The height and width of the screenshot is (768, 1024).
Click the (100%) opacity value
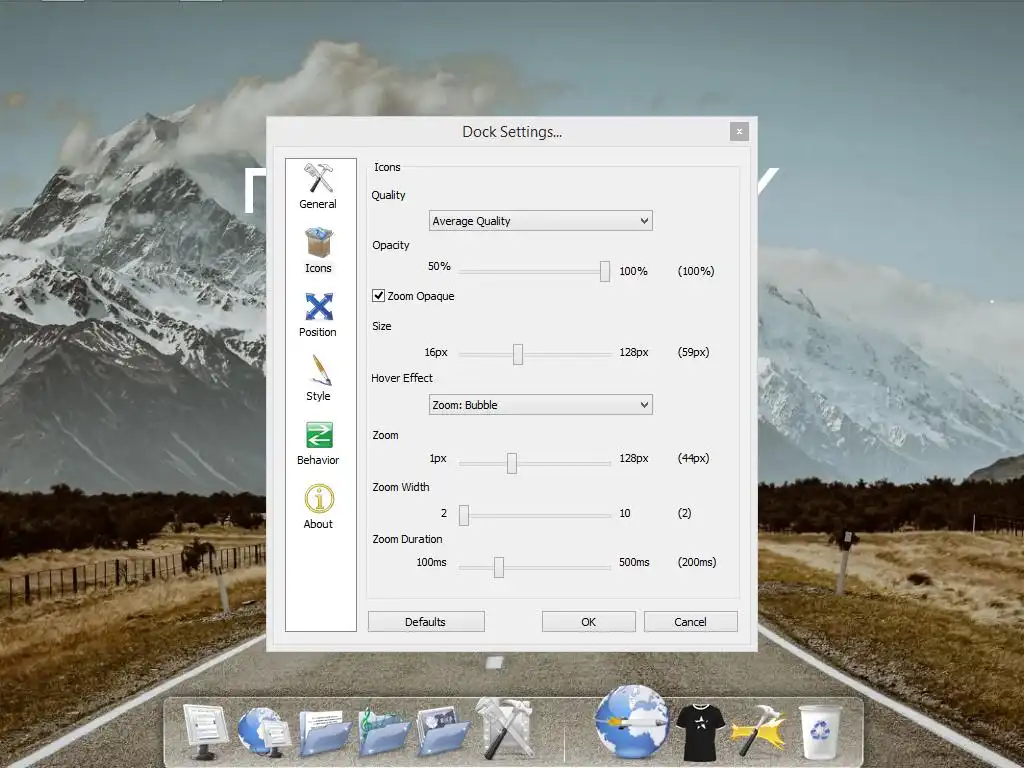click(x=696, y=271)
